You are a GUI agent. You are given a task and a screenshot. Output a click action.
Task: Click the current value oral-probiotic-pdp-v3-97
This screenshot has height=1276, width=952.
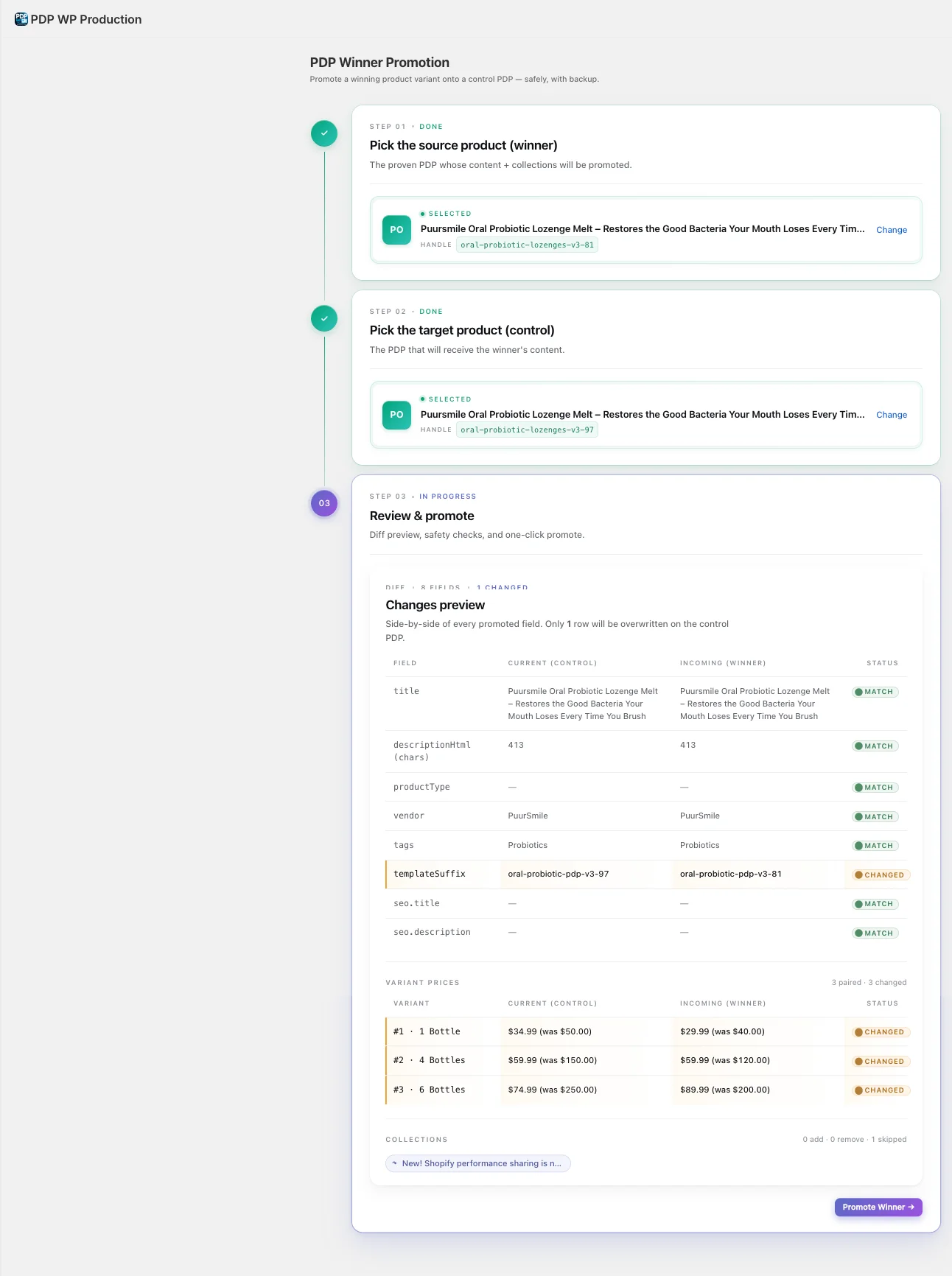click(559, 874)
